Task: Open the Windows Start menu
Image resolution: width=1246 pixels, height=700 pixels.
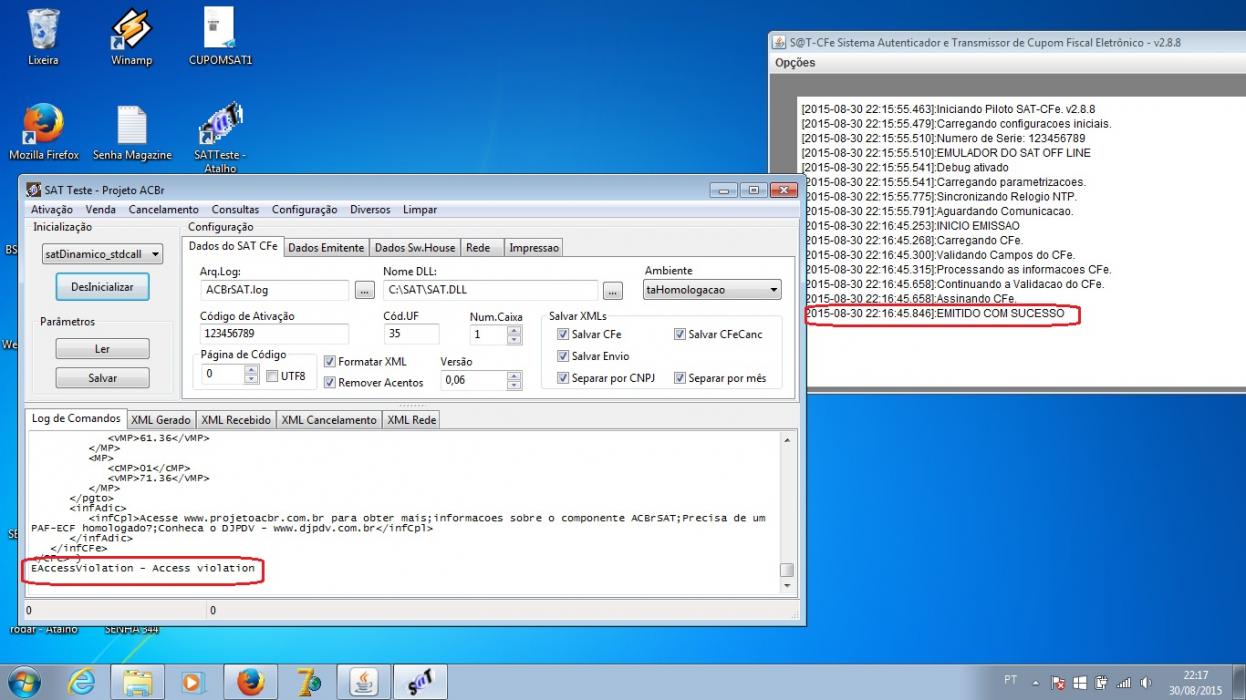Action: (23, 682)
